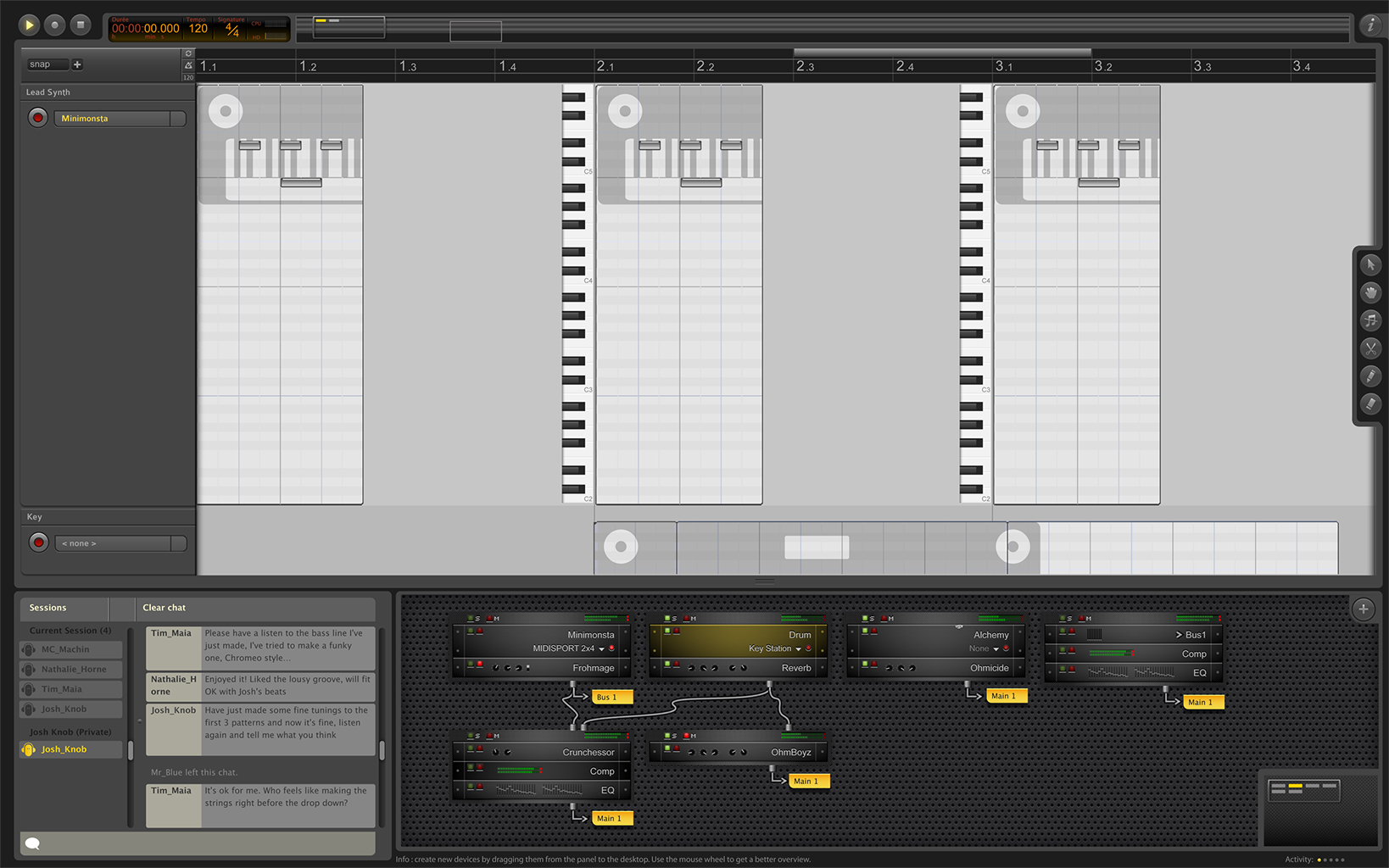
Task: Toggle loop icon above metronome
Action: [x=188, y=53]
